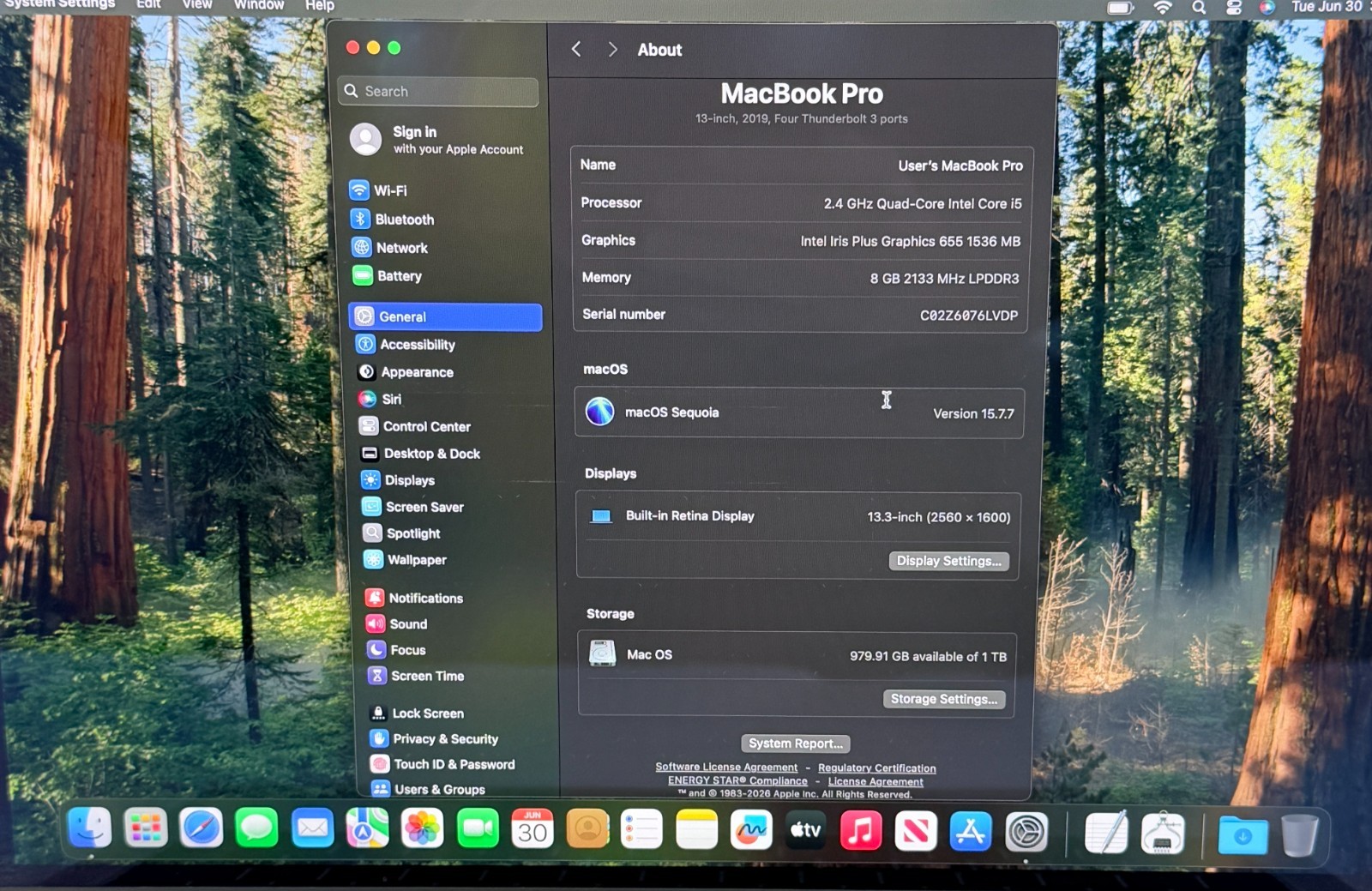1372x891 pixels.
Task: Select General in the sidebar
Action: pos(446,316)
